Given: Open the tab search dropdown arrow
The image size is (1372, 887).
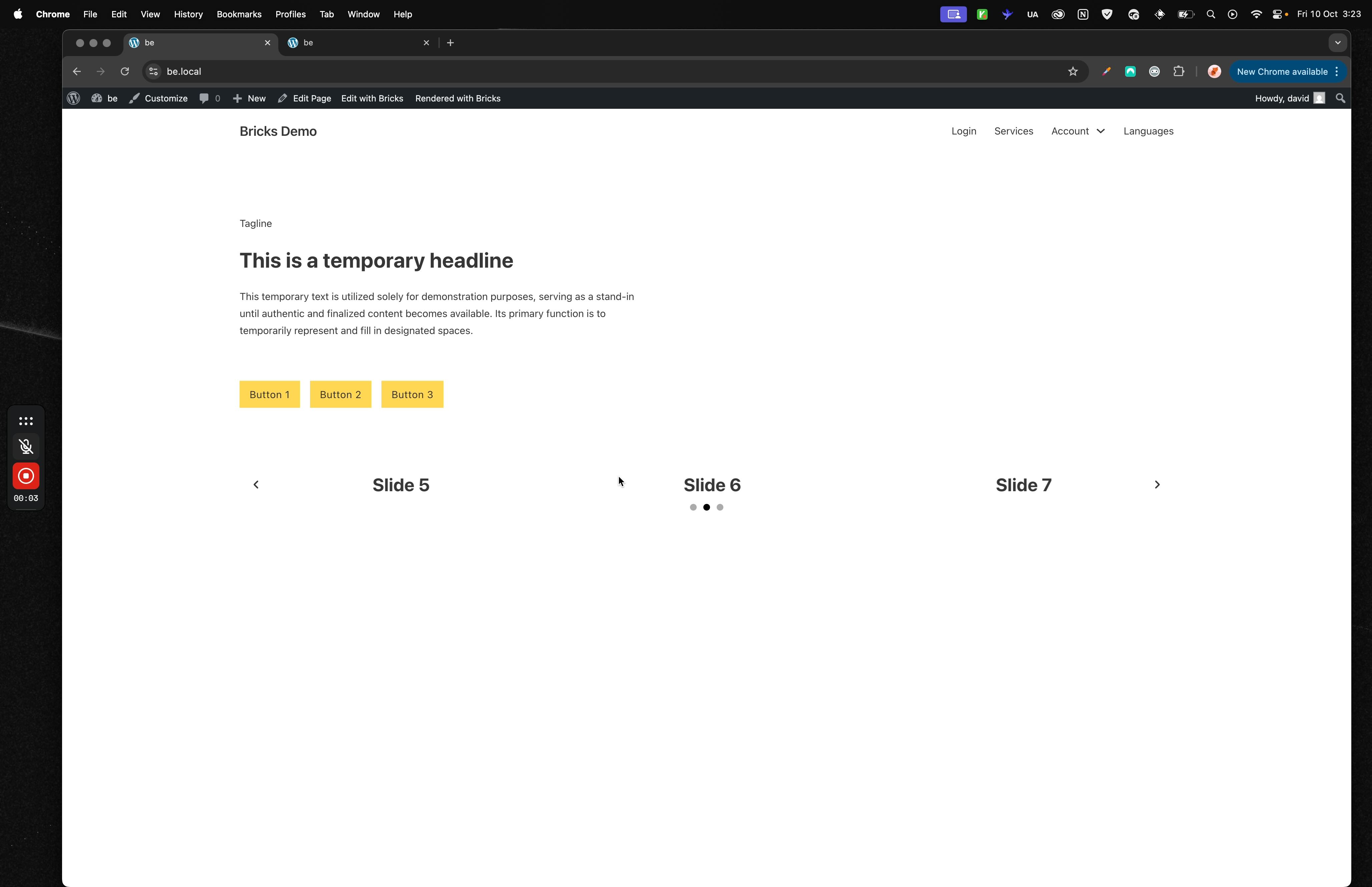Looking at the screenshot, I should 1337,43.
